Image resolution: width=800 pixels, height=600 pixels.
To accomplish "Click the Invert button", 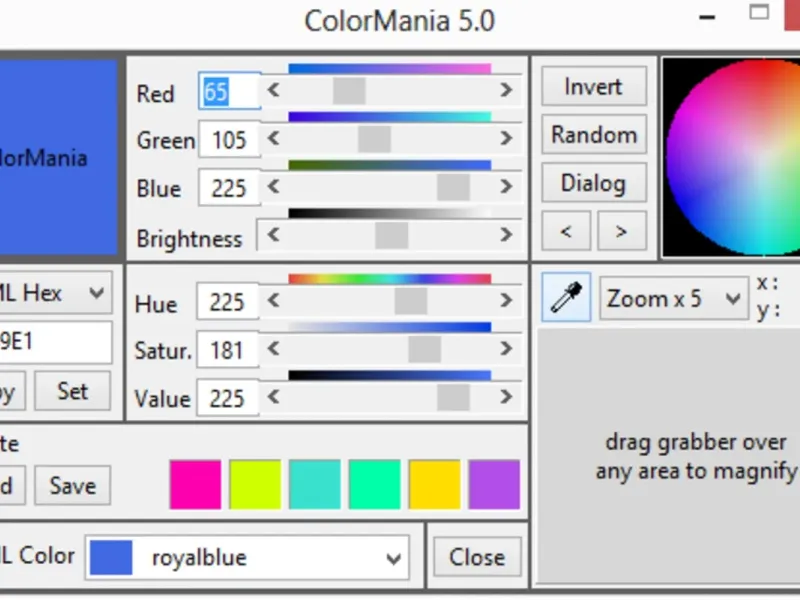I will click(594, 86).
